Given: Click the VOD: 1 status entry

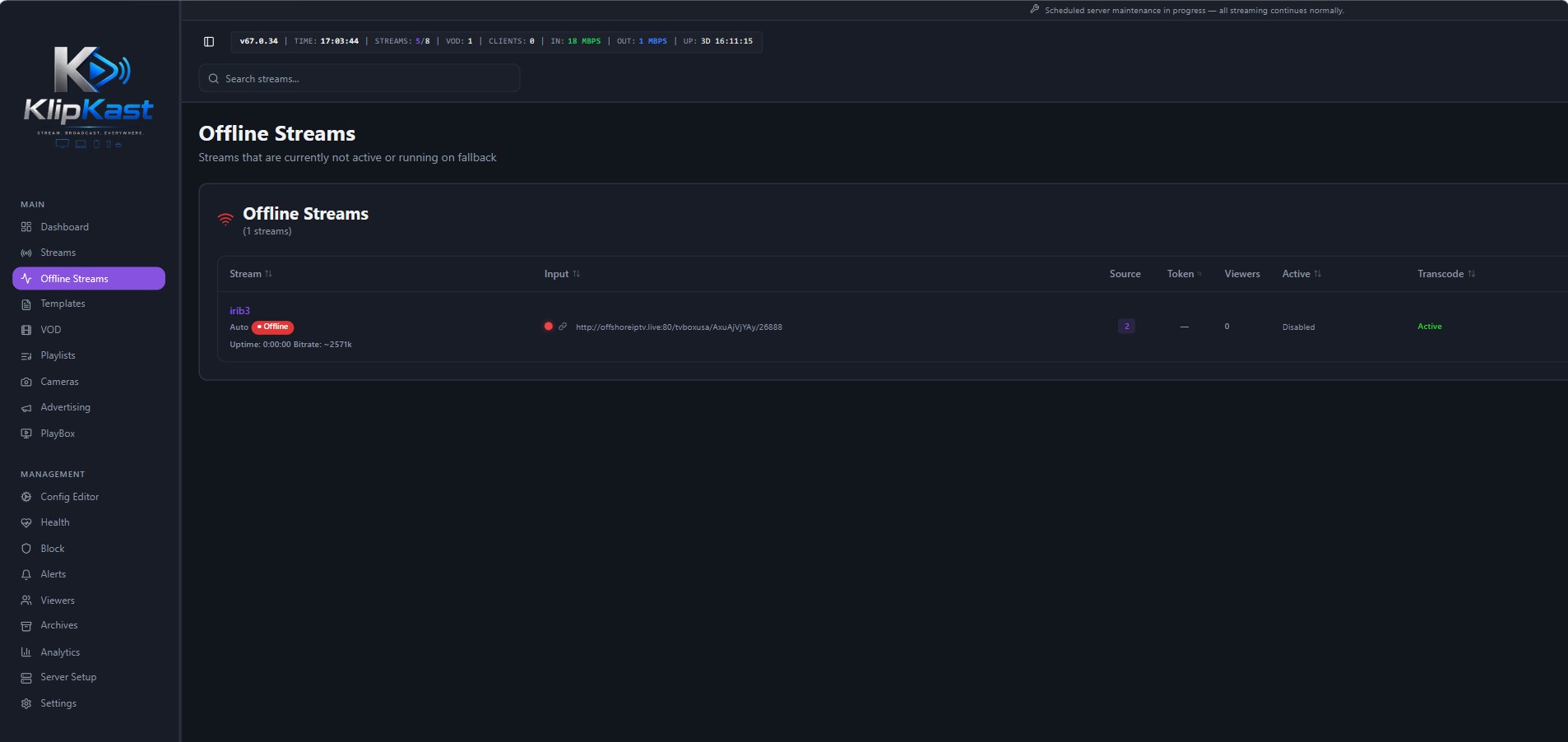Looking at the screenshot, I should [x=459, y=41].
